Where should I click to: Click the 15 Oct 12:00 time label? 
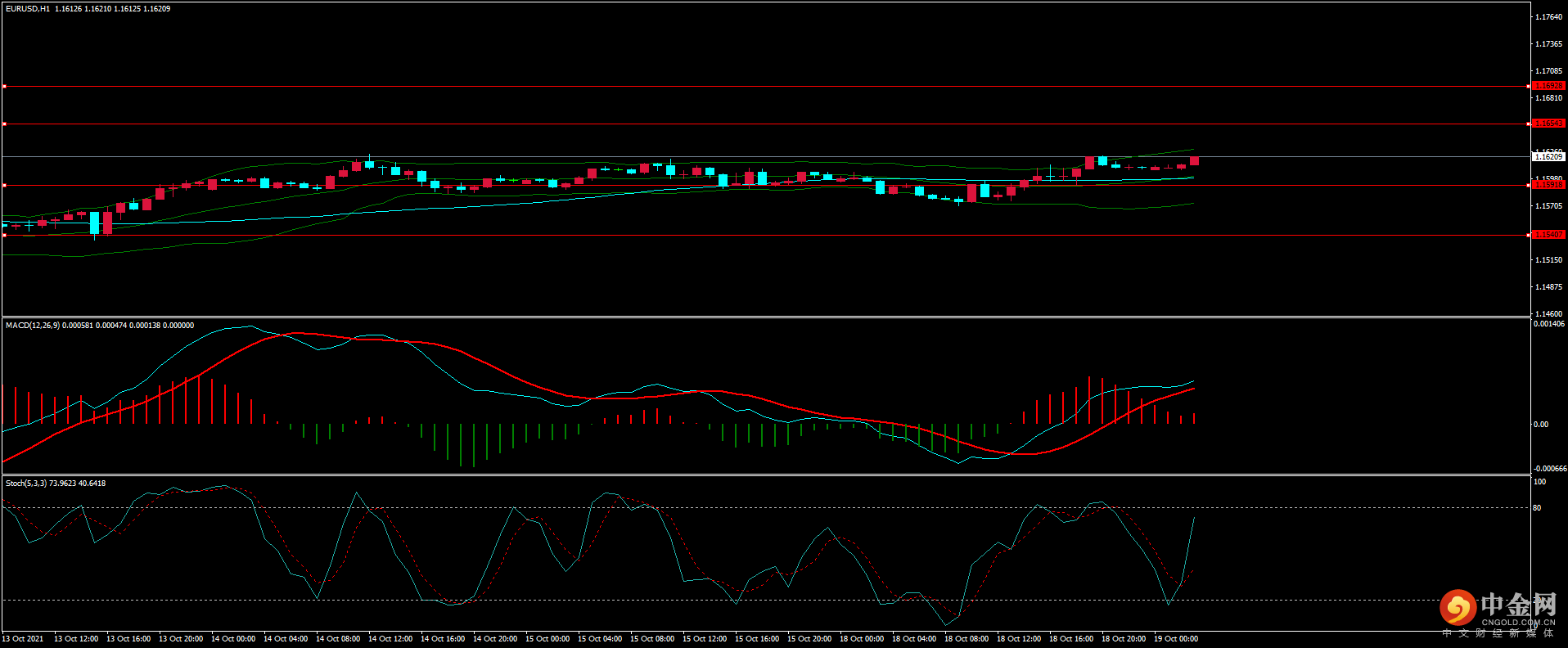705,639
